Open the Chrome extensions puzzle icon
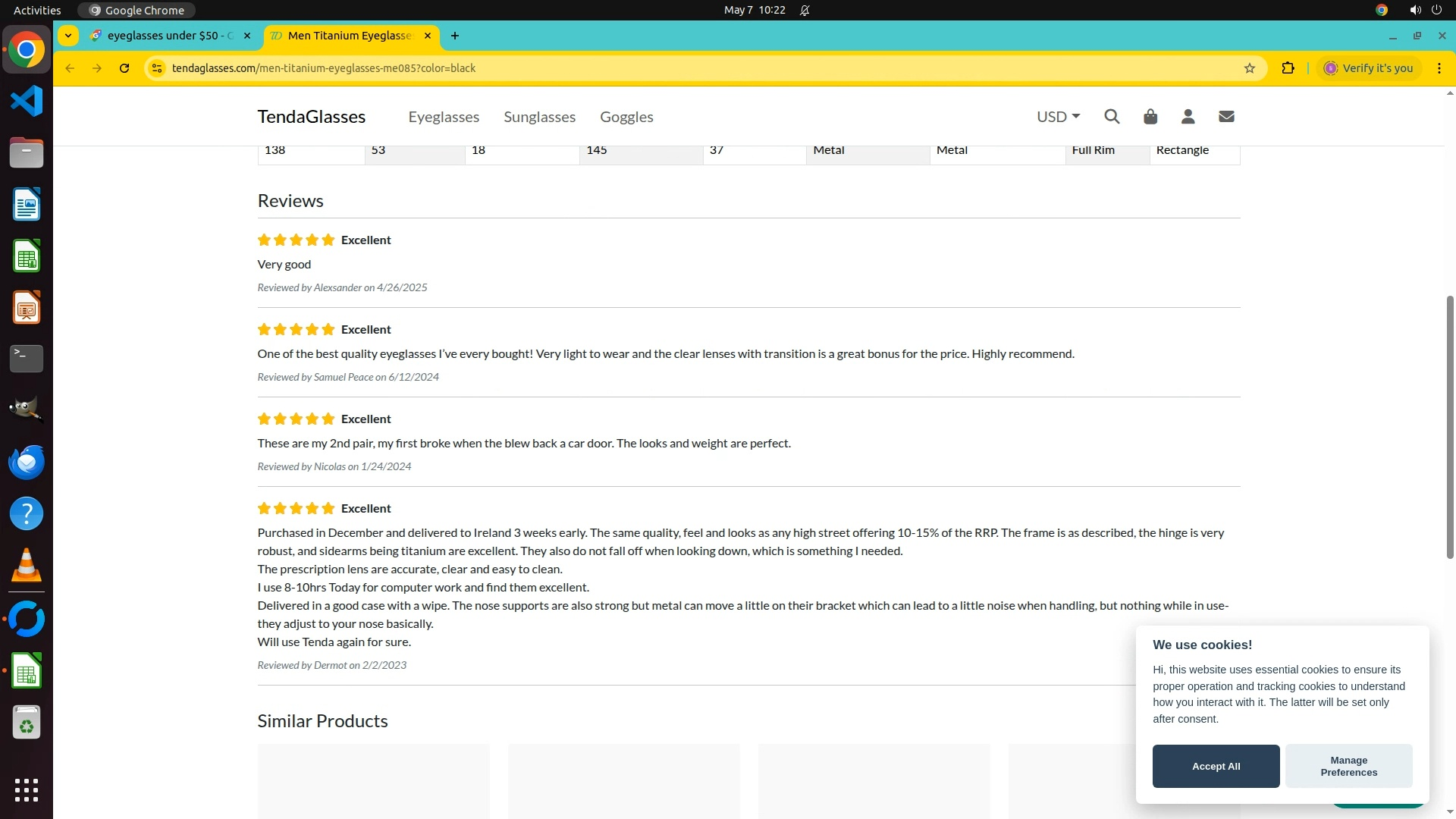Viewport: 1456px width, 819px height. pyautogui.click(x=1288, y=68)
